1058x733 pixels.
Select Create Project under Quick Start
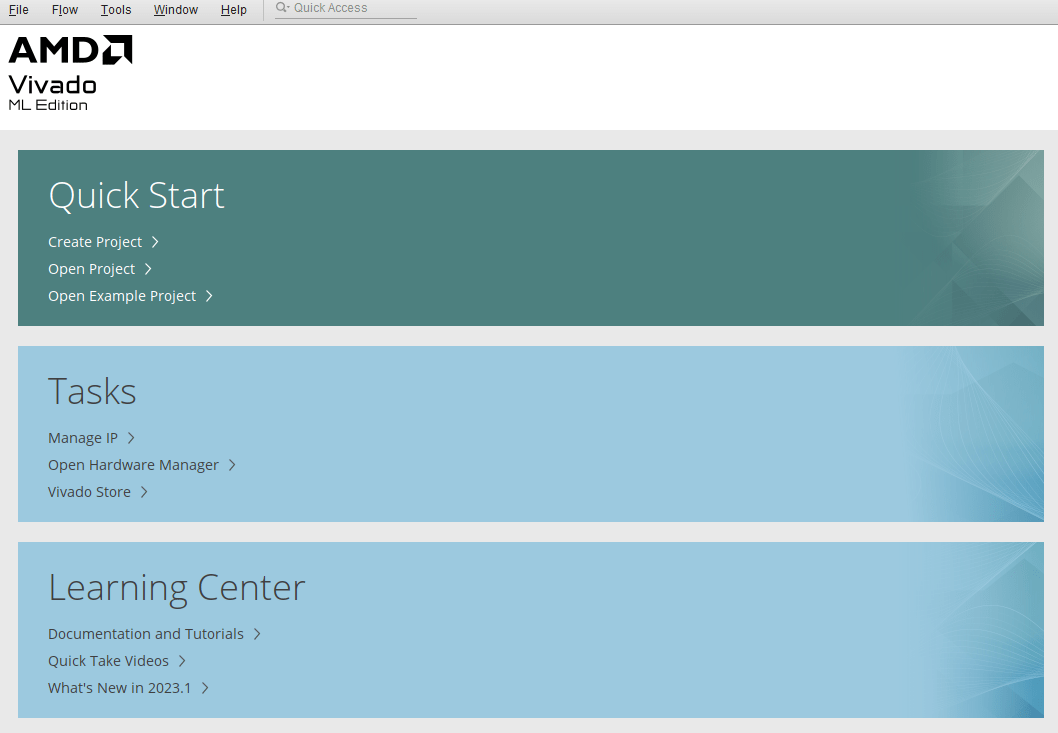coord(95,241)
